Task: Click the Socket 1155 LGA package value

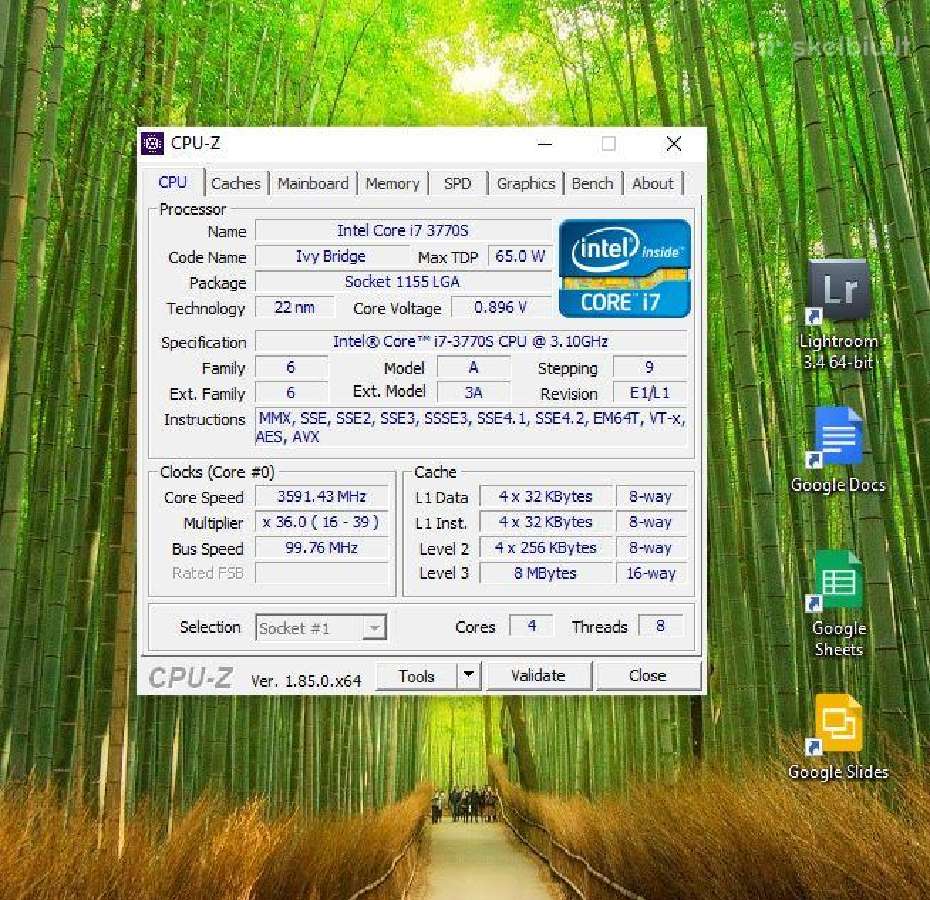Action: 403,282
